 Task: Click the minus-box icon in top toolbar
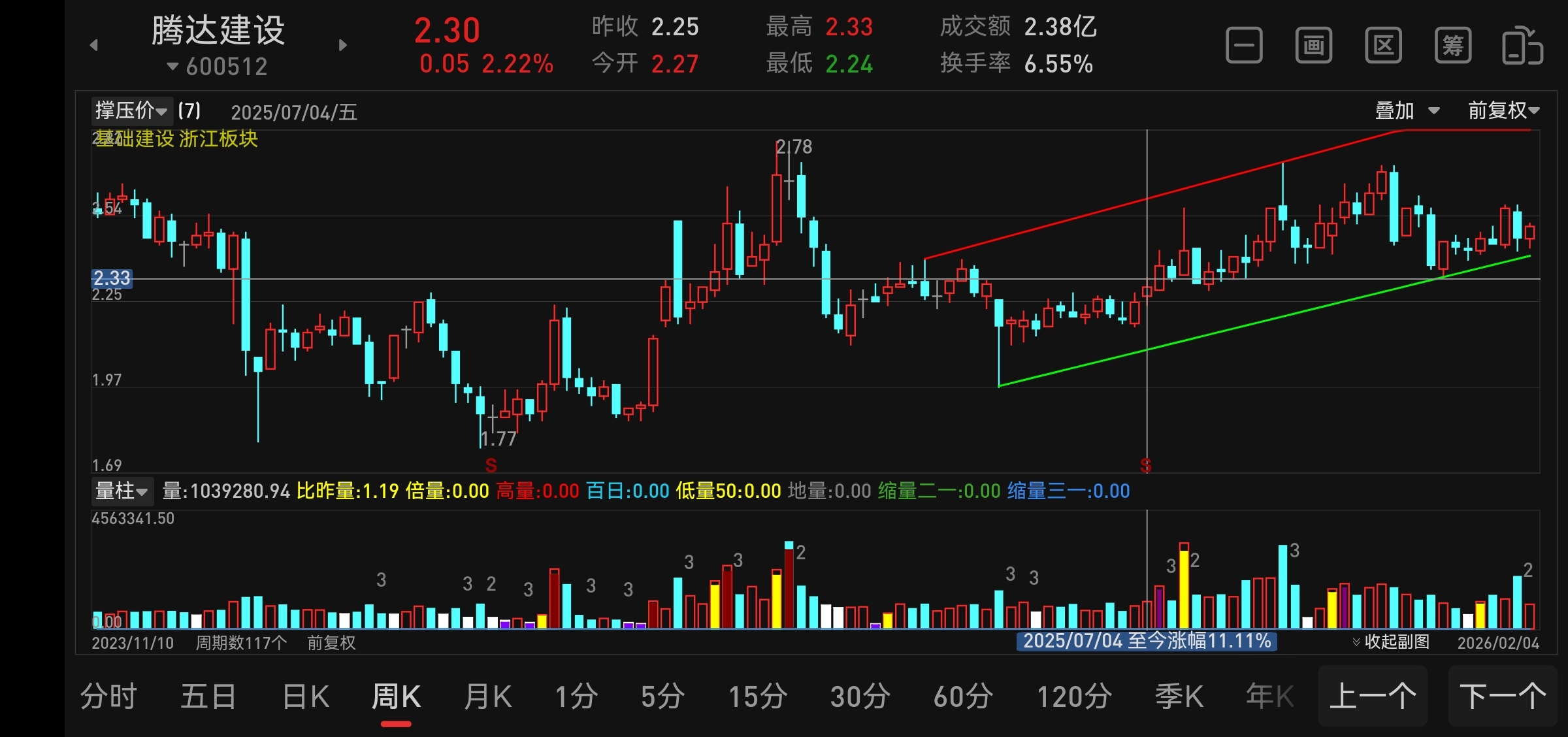coord(1244,46)
